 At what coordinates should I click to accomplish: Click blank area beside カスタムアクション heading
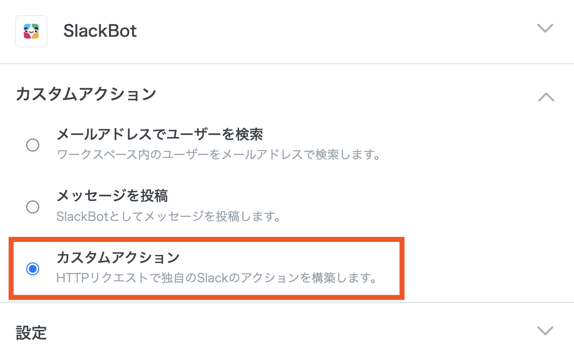pos(344,94)
